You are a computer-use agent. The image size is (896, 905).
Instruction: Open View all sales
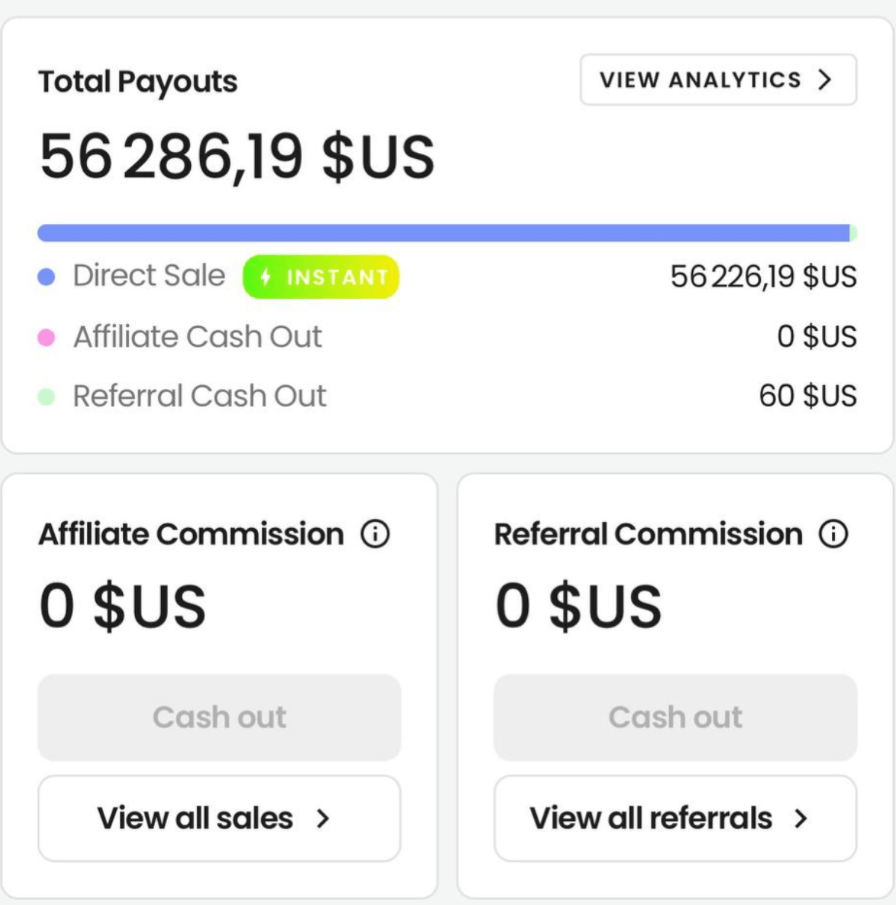(219, 819)
